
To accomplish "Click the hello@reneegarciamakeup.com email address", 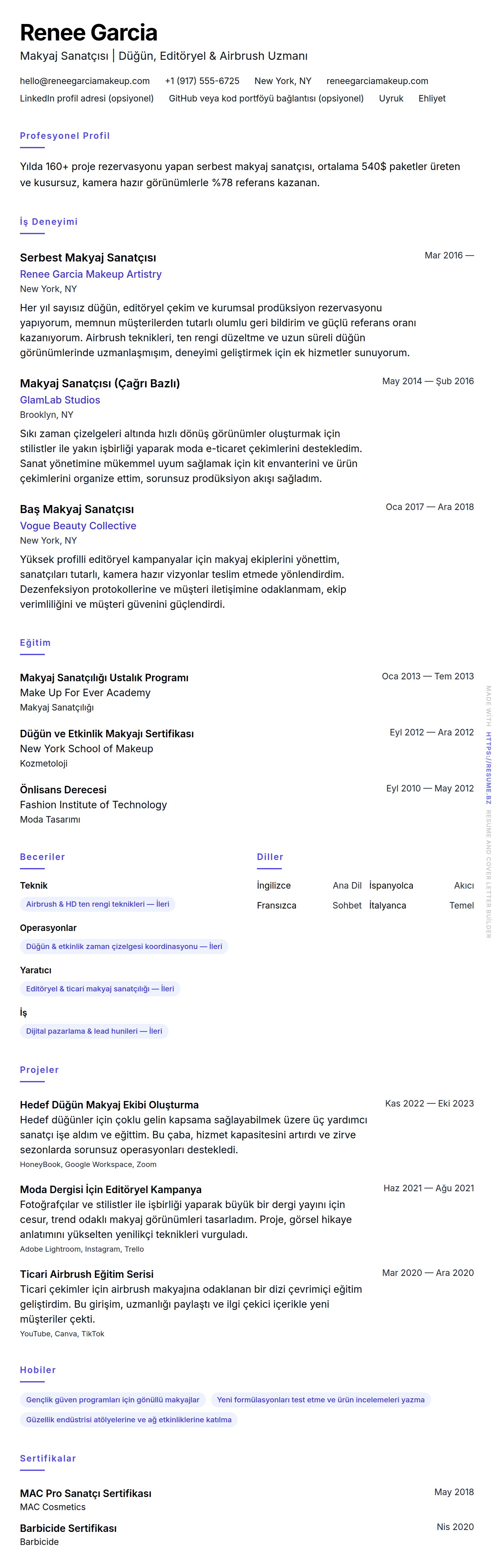I will pyautogui.click(x=85, y=81).
